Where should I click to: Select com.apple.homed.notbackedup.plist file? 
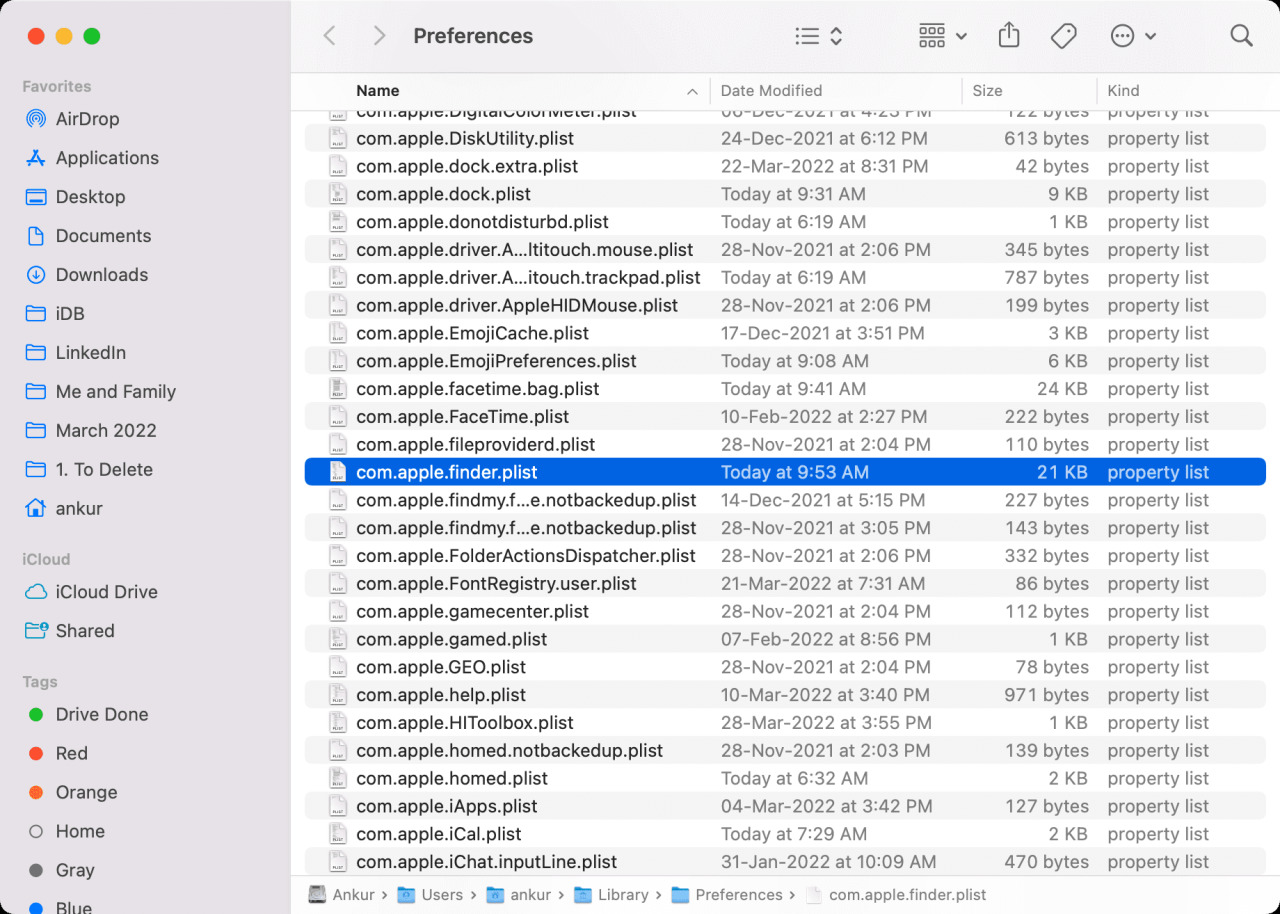click(x=785, y=751)
